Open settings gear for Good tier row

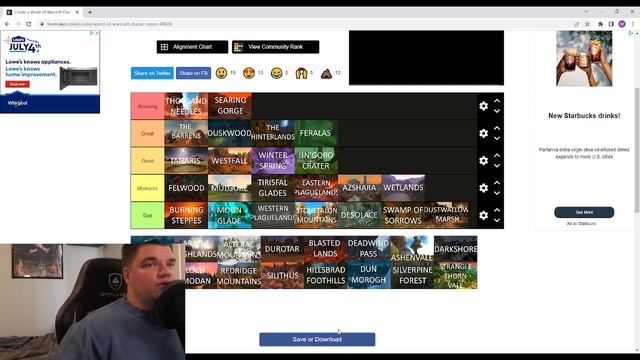483,161
